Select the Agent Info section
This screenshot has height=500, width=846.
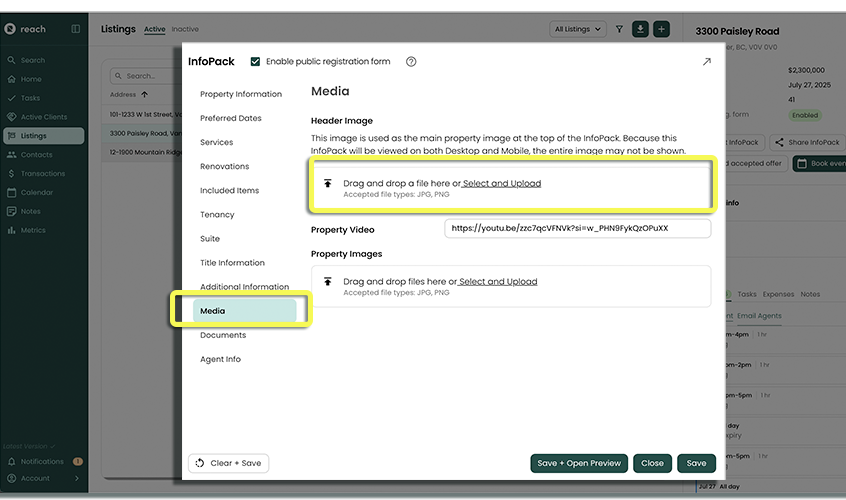pyautogui.click(x=220, y=359)
